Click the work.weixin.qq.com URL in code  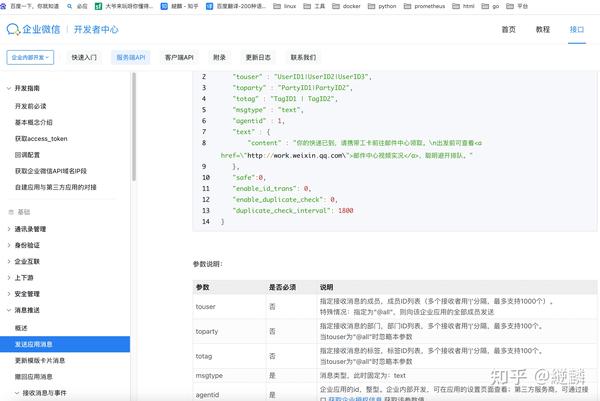tap(297, 156)
